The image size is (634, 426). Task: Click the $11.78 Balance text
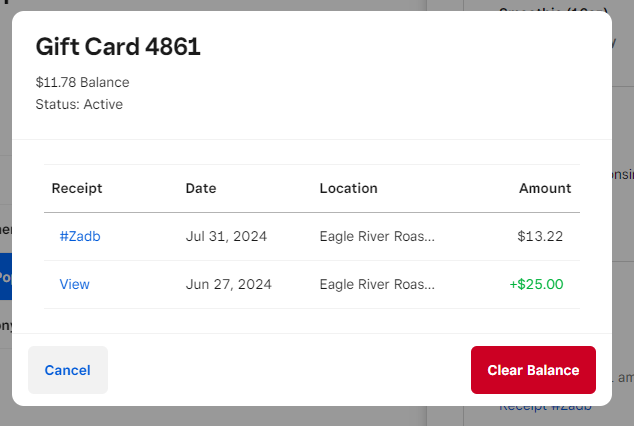(x=82, y=82)
